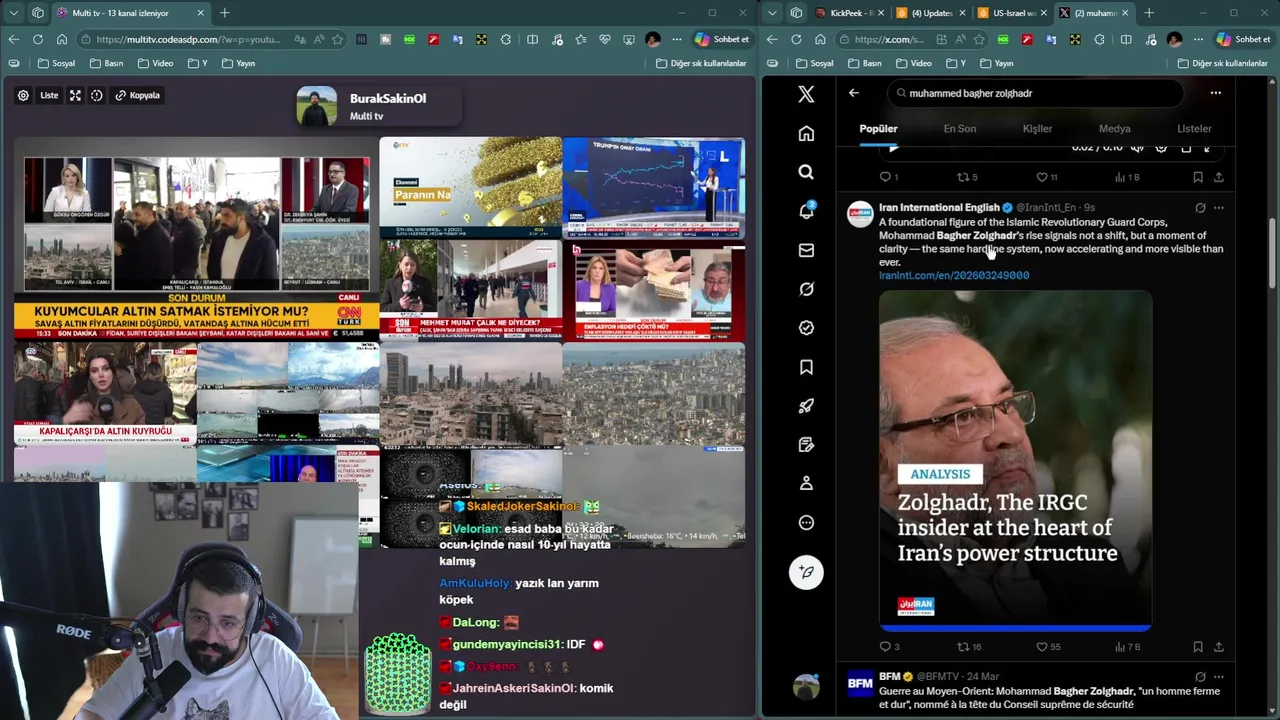Click home button in X browser toolbar

click(820, 39)
